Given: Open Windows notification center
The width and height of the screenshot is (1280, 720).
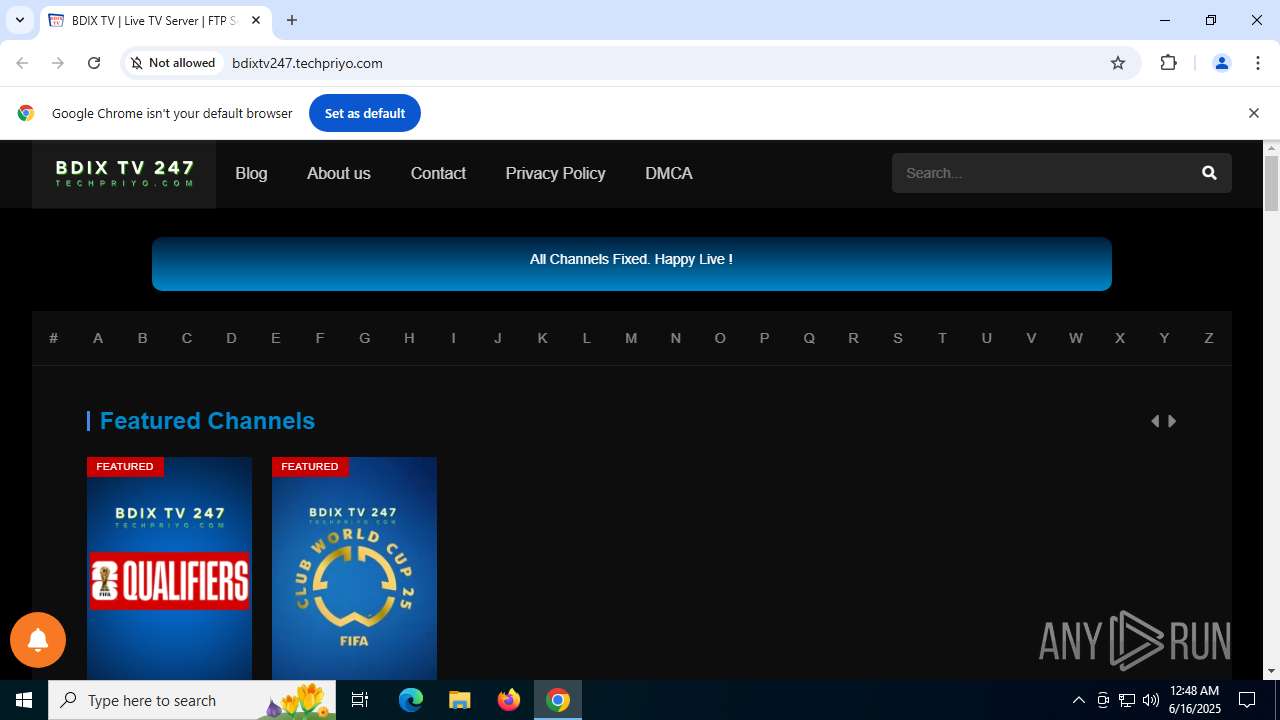Looking at the screenshot, I should point(1247,700).
